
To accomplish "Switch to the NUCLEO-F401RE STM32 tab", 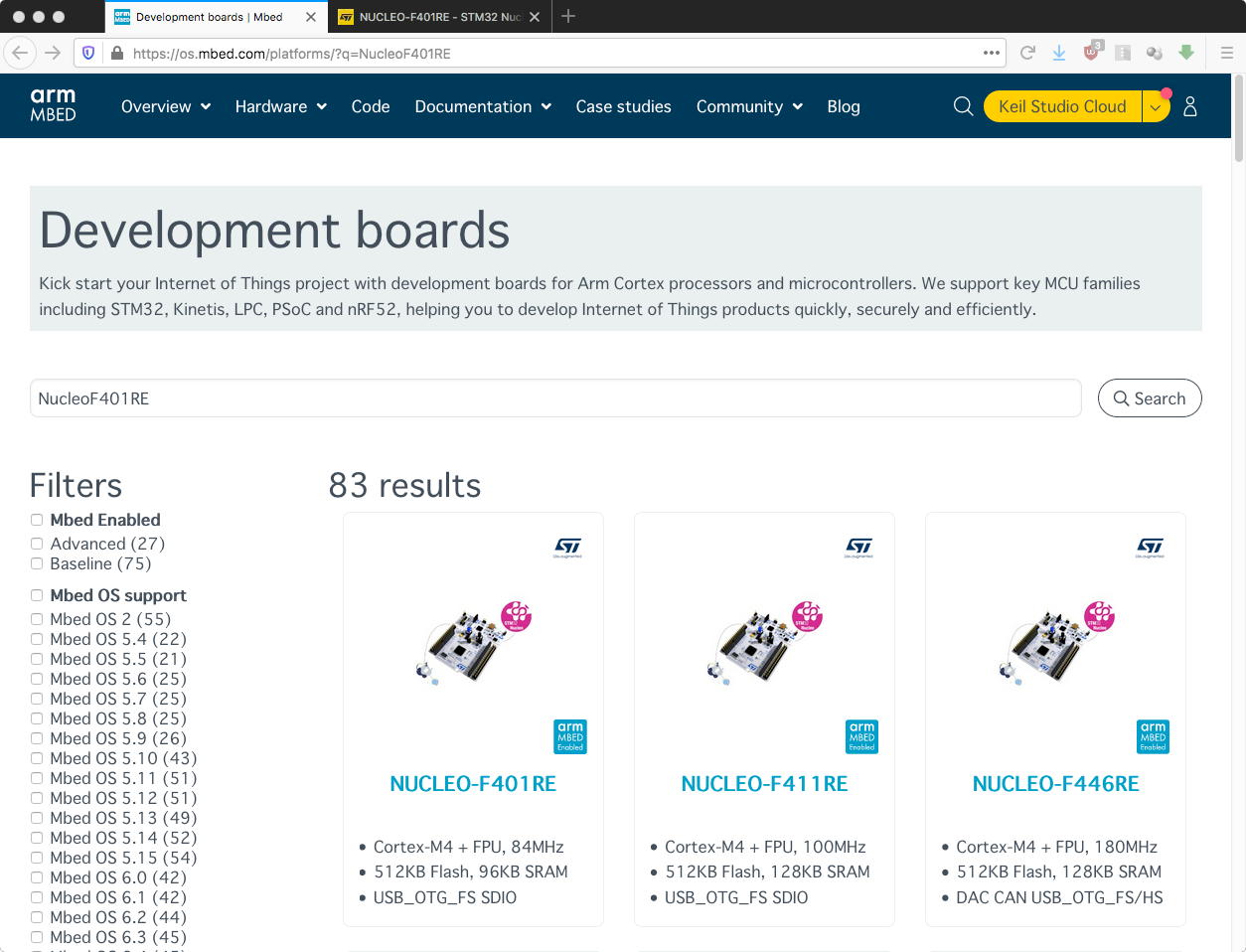I will click(x=440, y=17).
